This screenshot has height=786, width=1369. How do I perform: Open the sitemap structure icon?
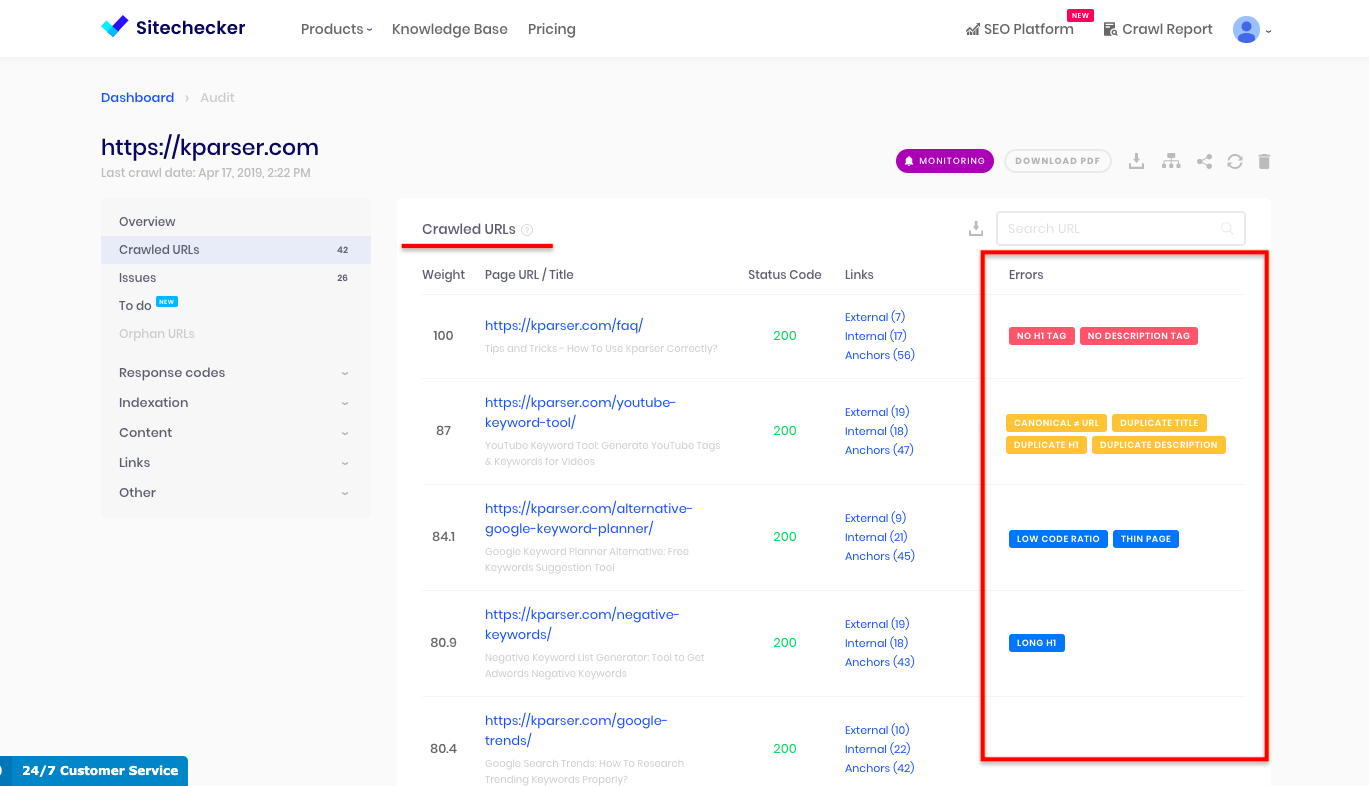1171,161
